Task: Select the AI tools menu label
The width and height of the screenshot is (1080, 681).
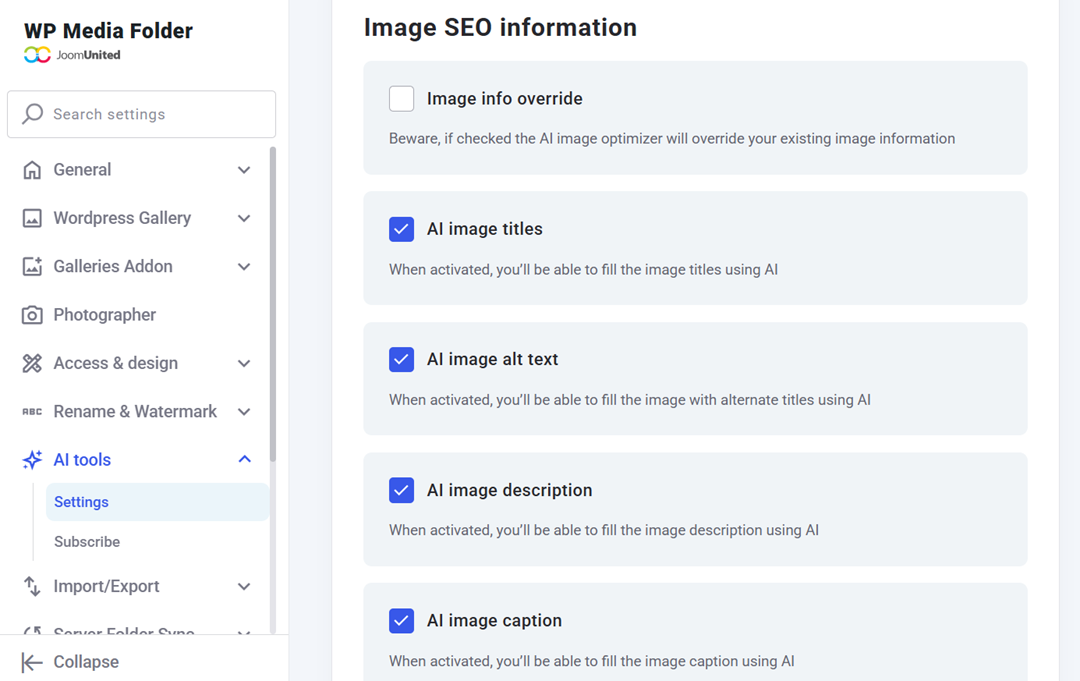Action: 82,459
